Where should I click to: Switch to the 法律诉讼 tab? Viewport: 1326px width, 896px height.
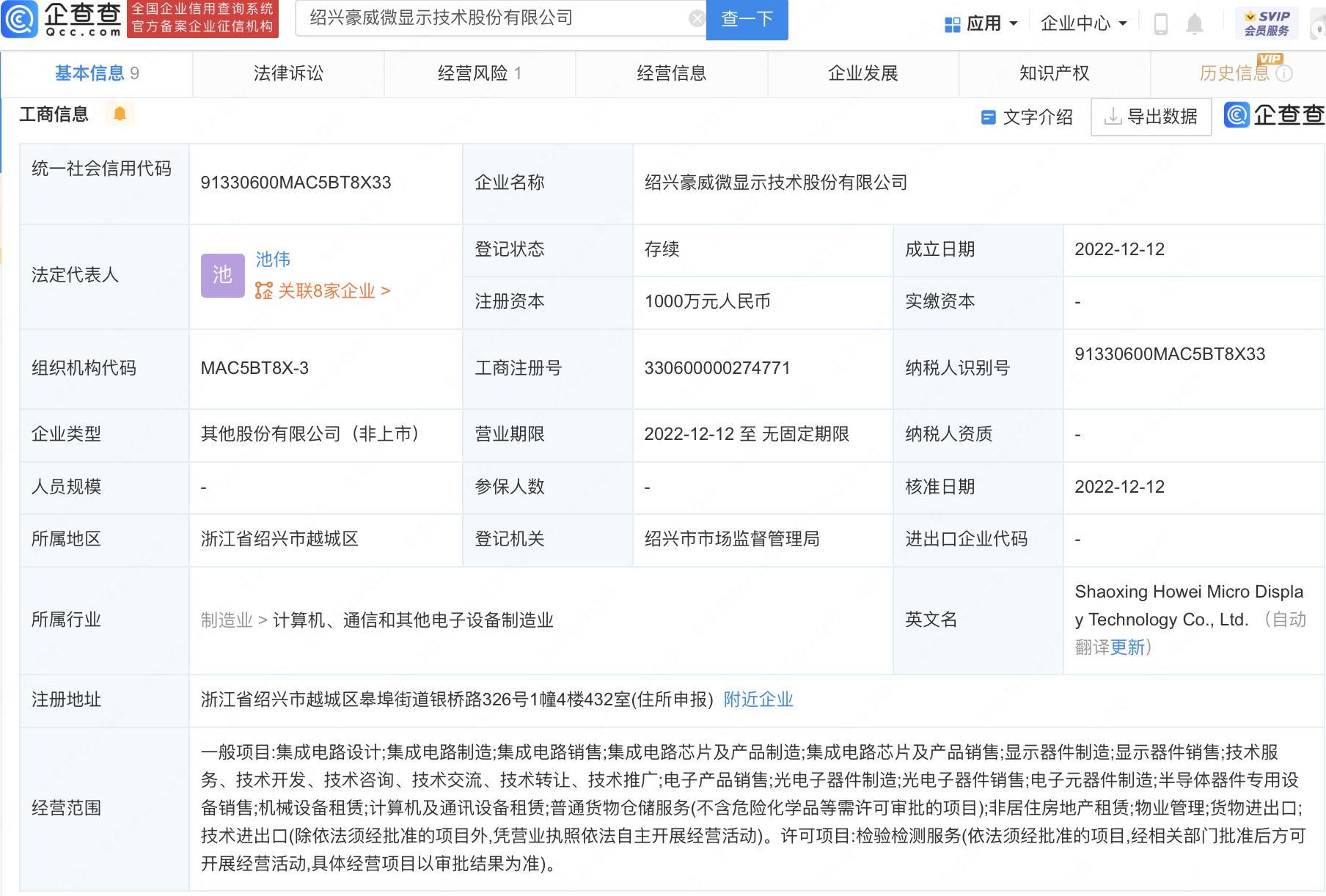pos(288,73)
